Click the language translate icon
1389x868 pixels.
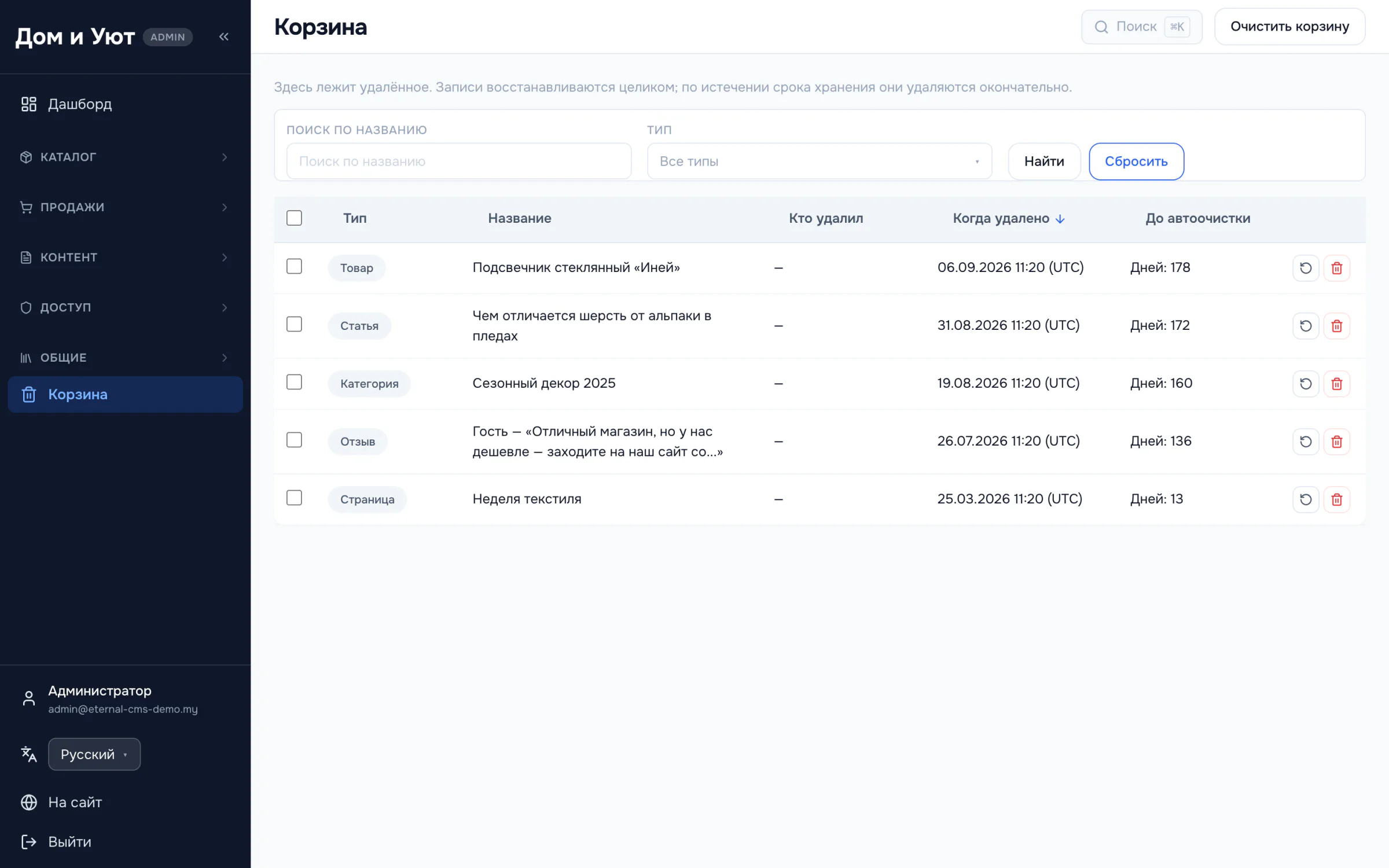29,754
